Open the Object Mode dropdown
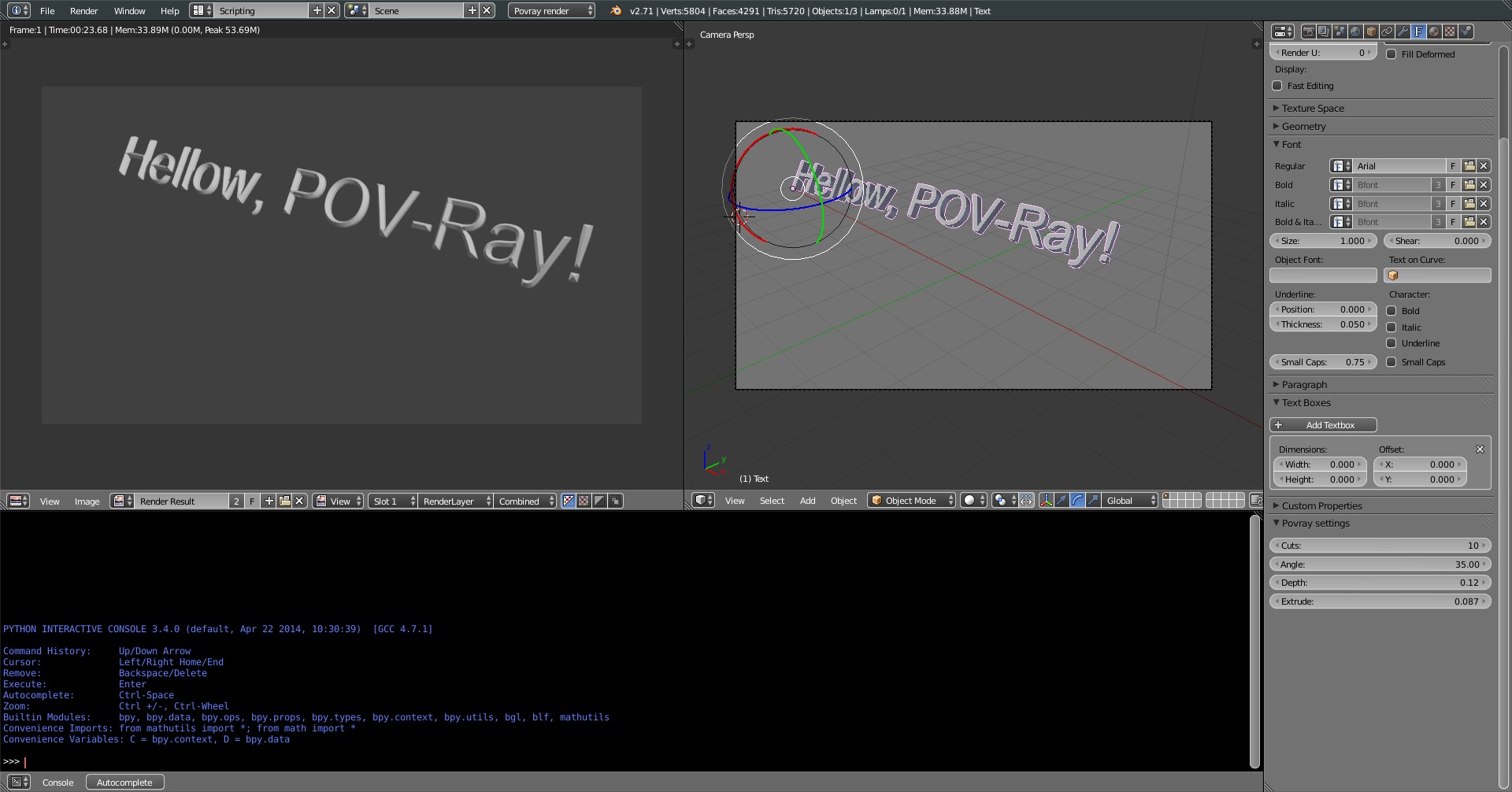 coord(911,501)
